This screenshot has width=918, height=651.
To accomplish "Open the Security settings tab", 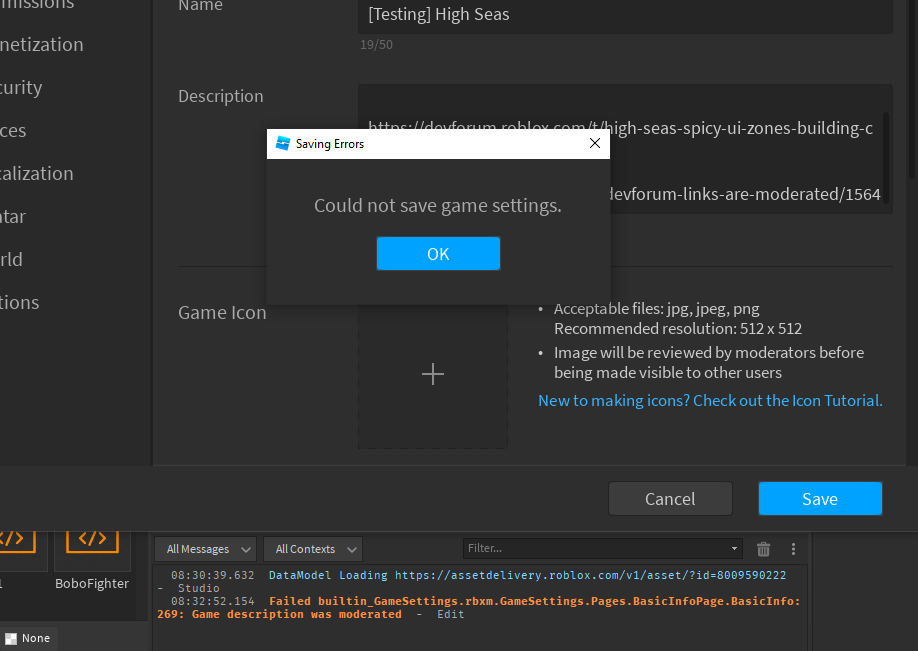I will click(x=20, y=87).
